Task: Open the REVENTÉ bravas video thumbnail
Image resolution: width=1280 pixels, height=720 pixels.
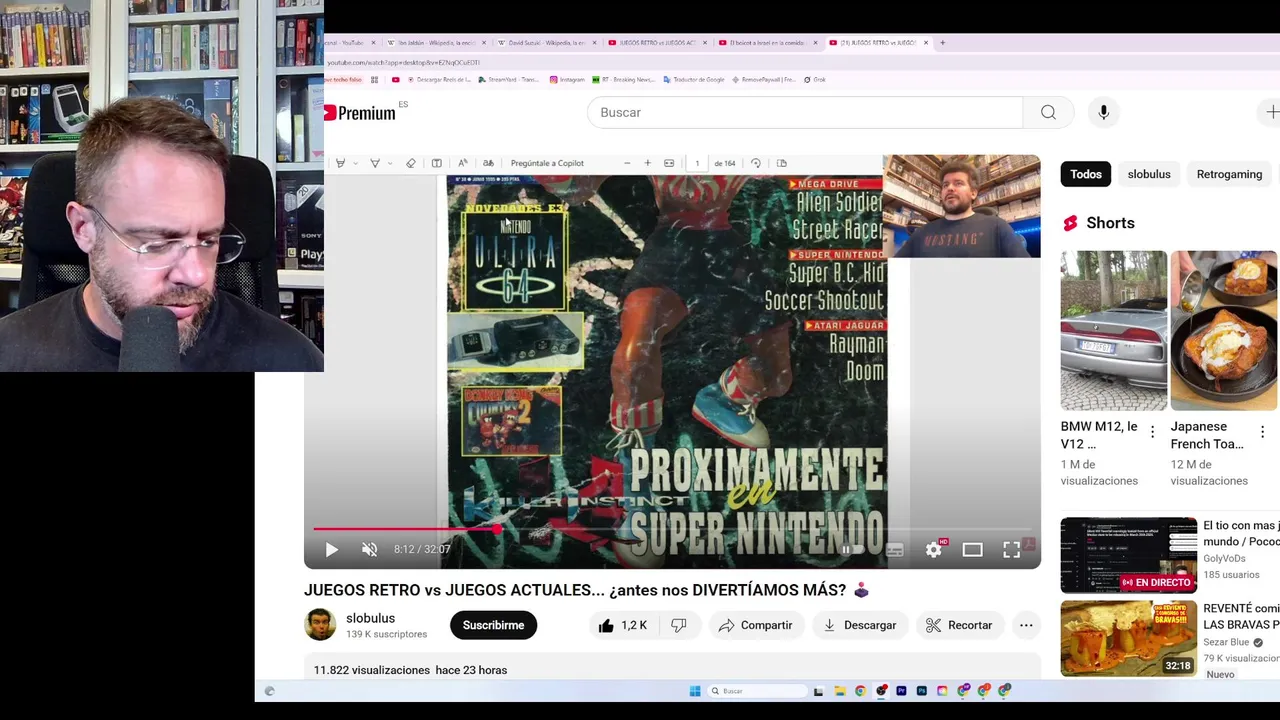Action: pyautogui.click(x=1129, y=638)
